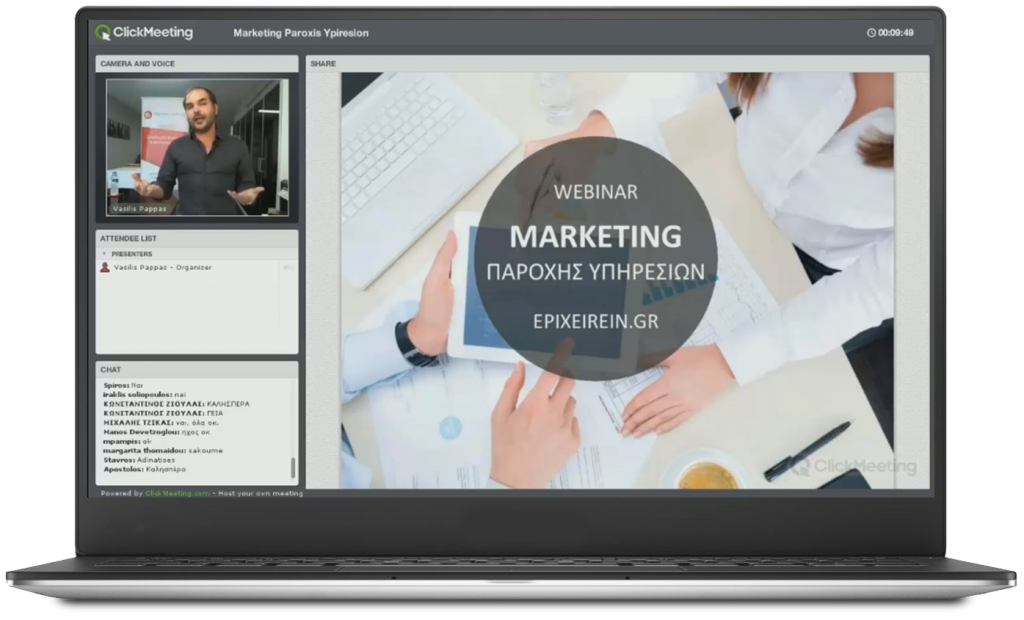Screen dimensions: 1024x620
Task: Click the elapsed time 00:09:49
Action: click(x=896, y=33)
